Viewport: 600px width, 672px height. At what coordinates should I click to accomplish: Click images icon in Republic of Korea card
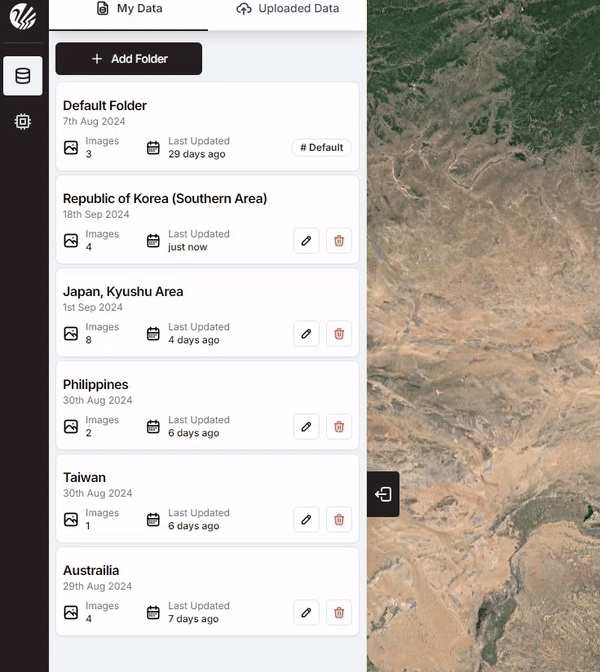[71, 241]
